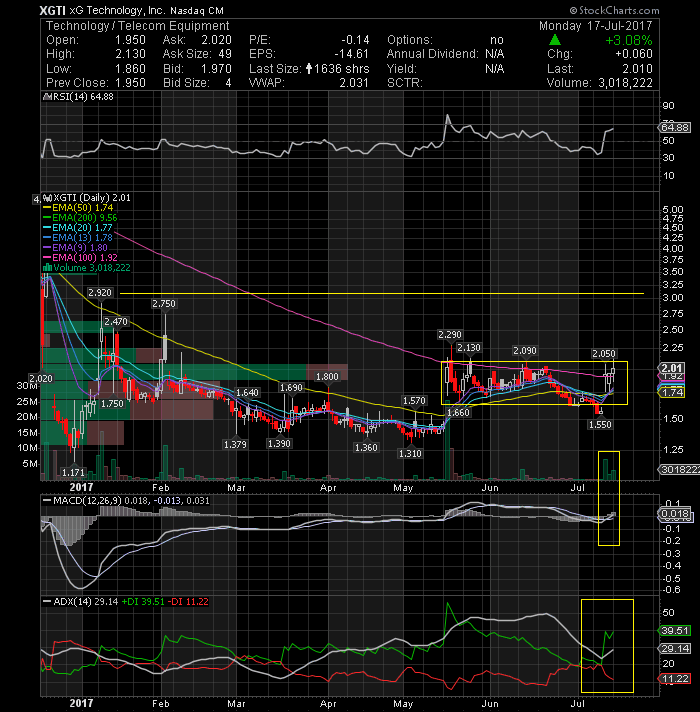Click the 1.800 April peak label
This screenshot has width=700, height=712.
pos(327,377)
